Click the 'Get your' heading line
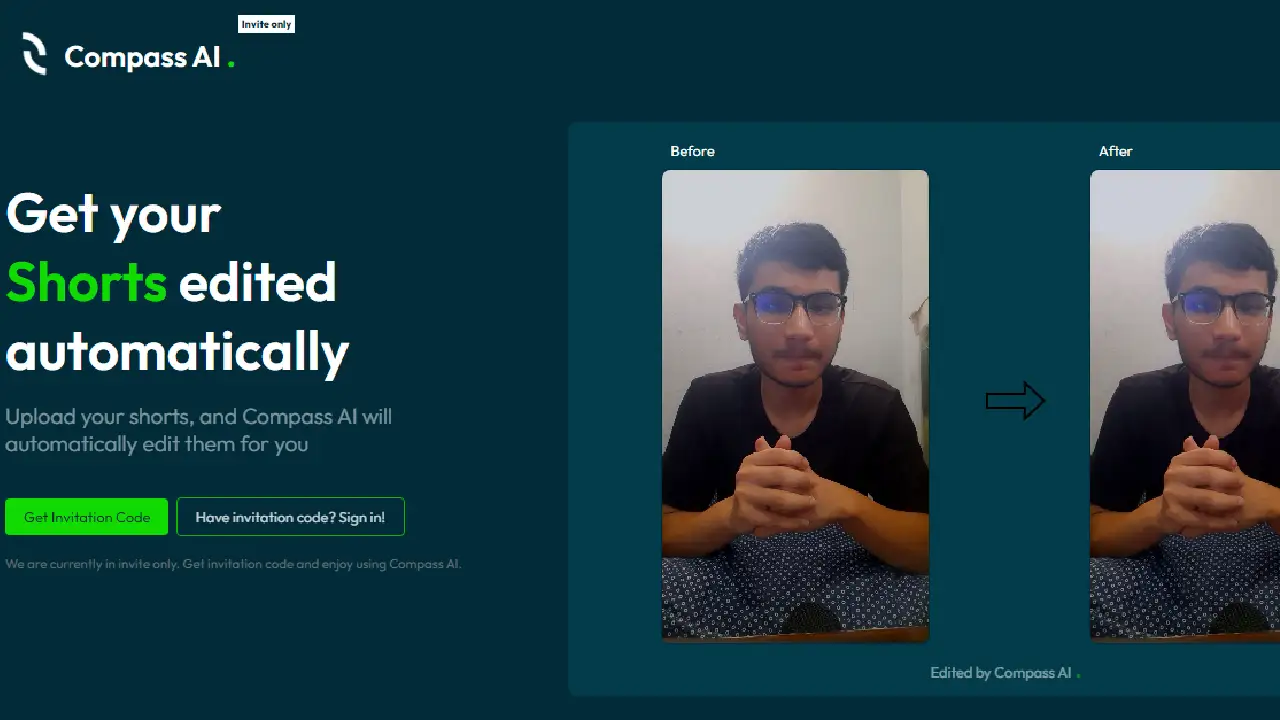The width and height of the screenshot is (1280, 720). click(x=113, y=214)
